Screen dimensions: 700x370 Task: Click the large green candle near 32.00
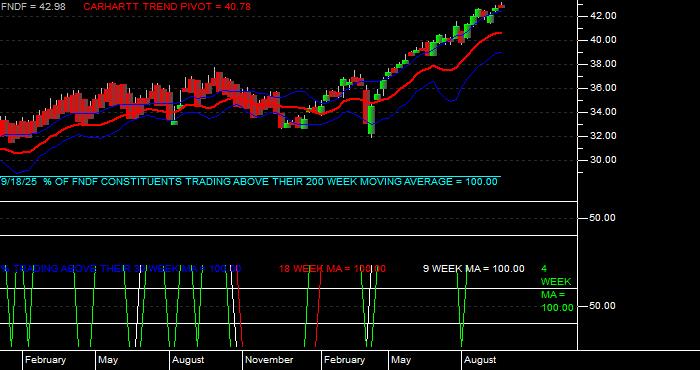pos(371,120)
